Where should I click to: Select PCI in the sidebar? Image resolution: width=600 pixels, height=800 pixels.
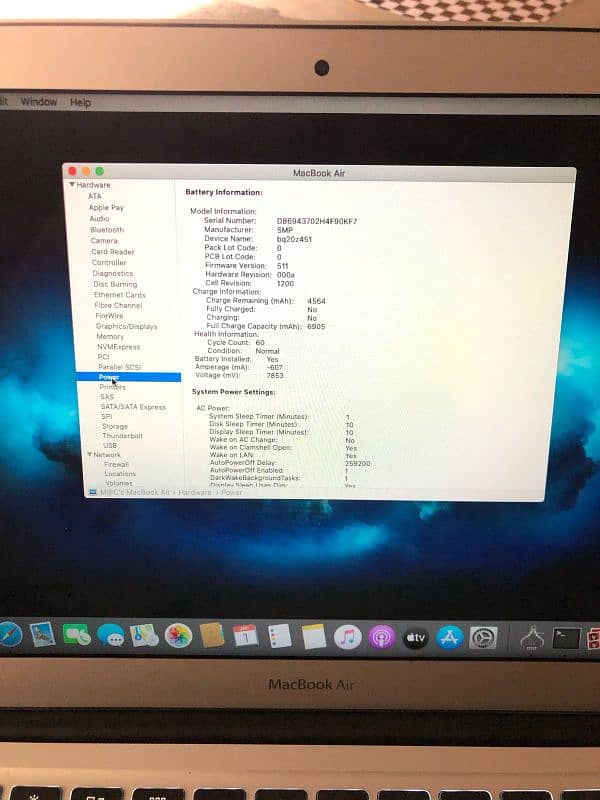[x=103, y=357]
